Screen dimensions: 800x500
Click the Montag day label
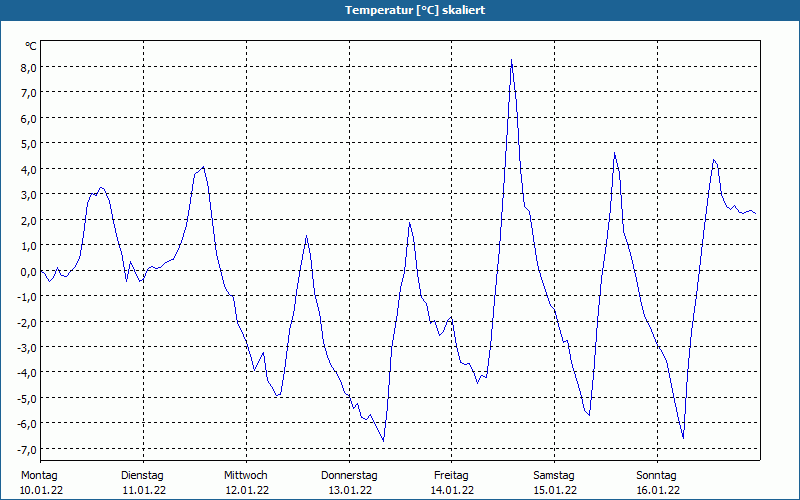[39, 476]
